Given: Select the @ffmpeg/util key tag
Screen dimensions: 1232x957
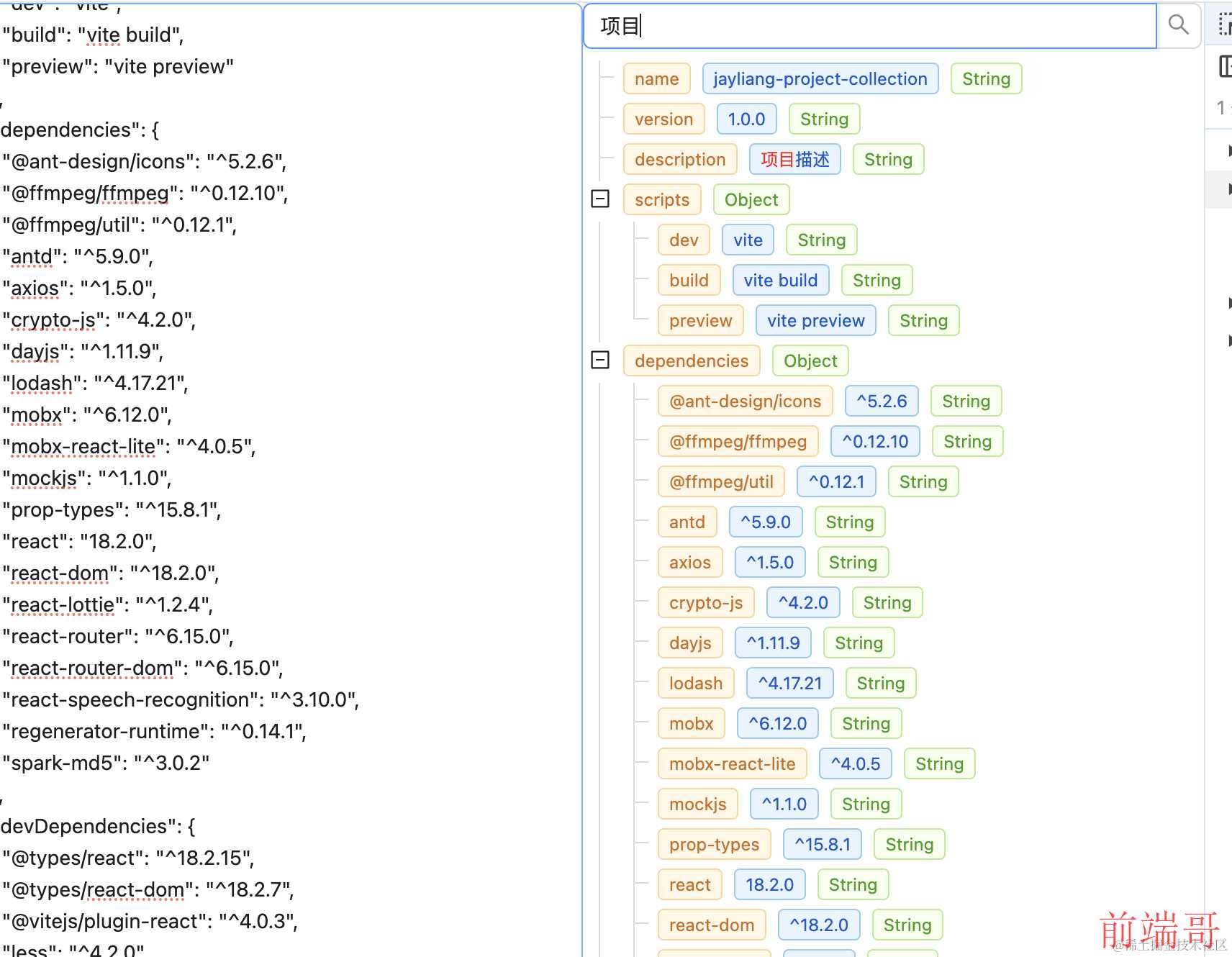Looking at the screenshot, I should click(x=722, y=481).
